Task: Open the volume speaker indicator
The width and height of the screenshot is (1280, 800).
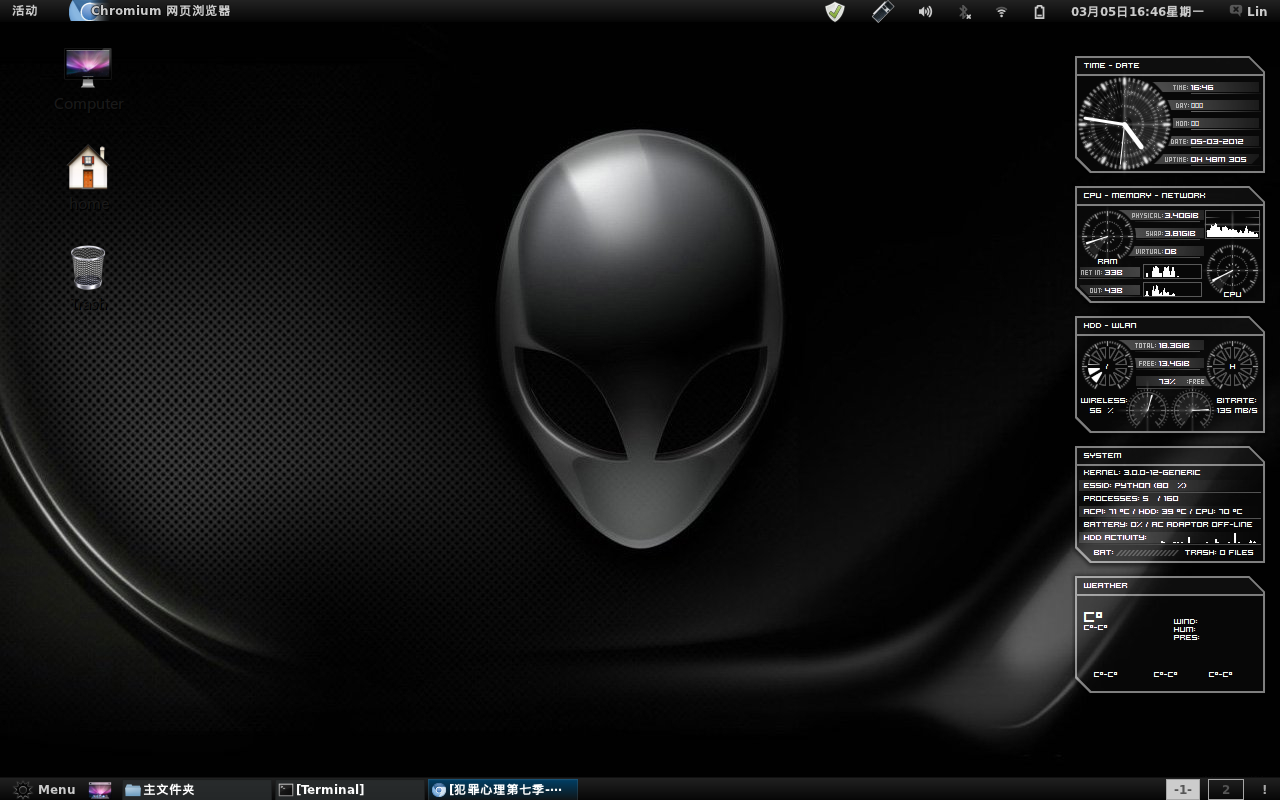Action: [925, 12]
